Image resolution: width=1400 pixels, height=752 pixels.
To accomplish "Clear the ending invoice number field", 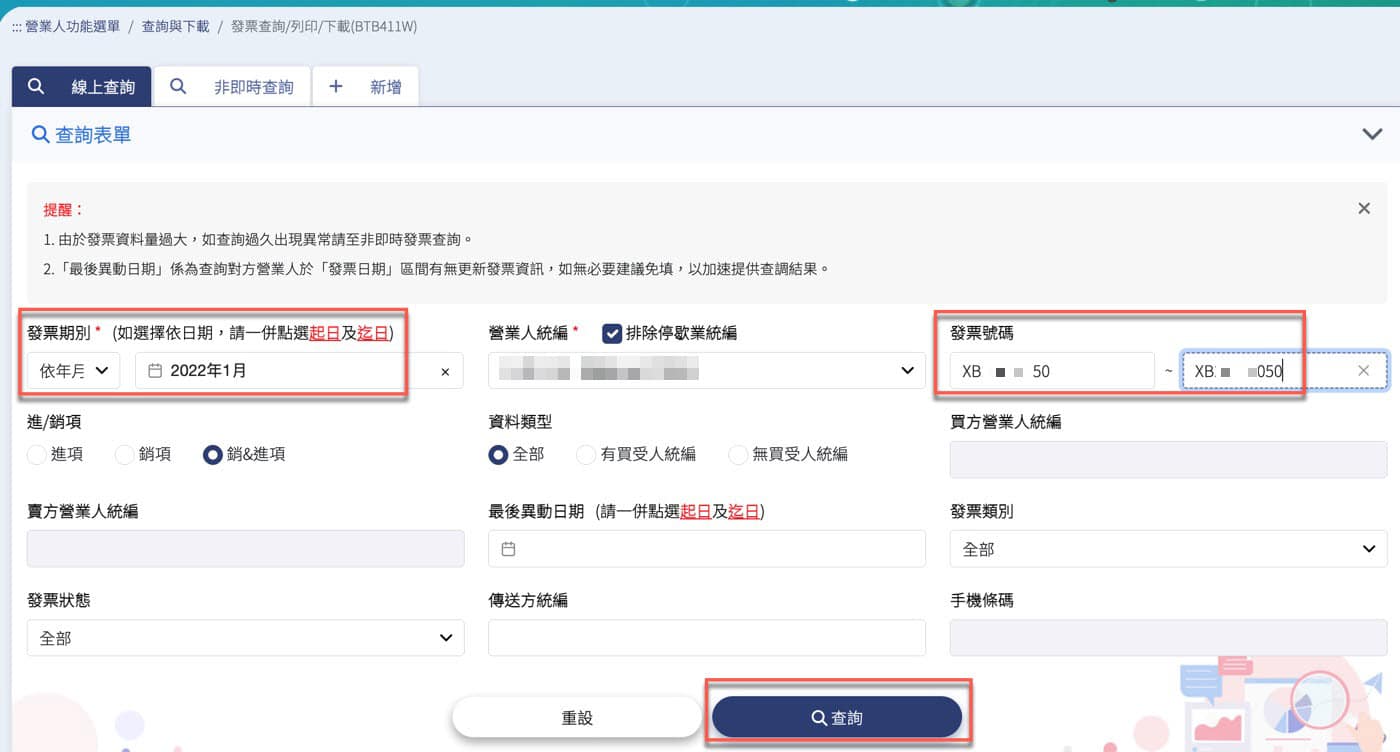I will 1363,371.
